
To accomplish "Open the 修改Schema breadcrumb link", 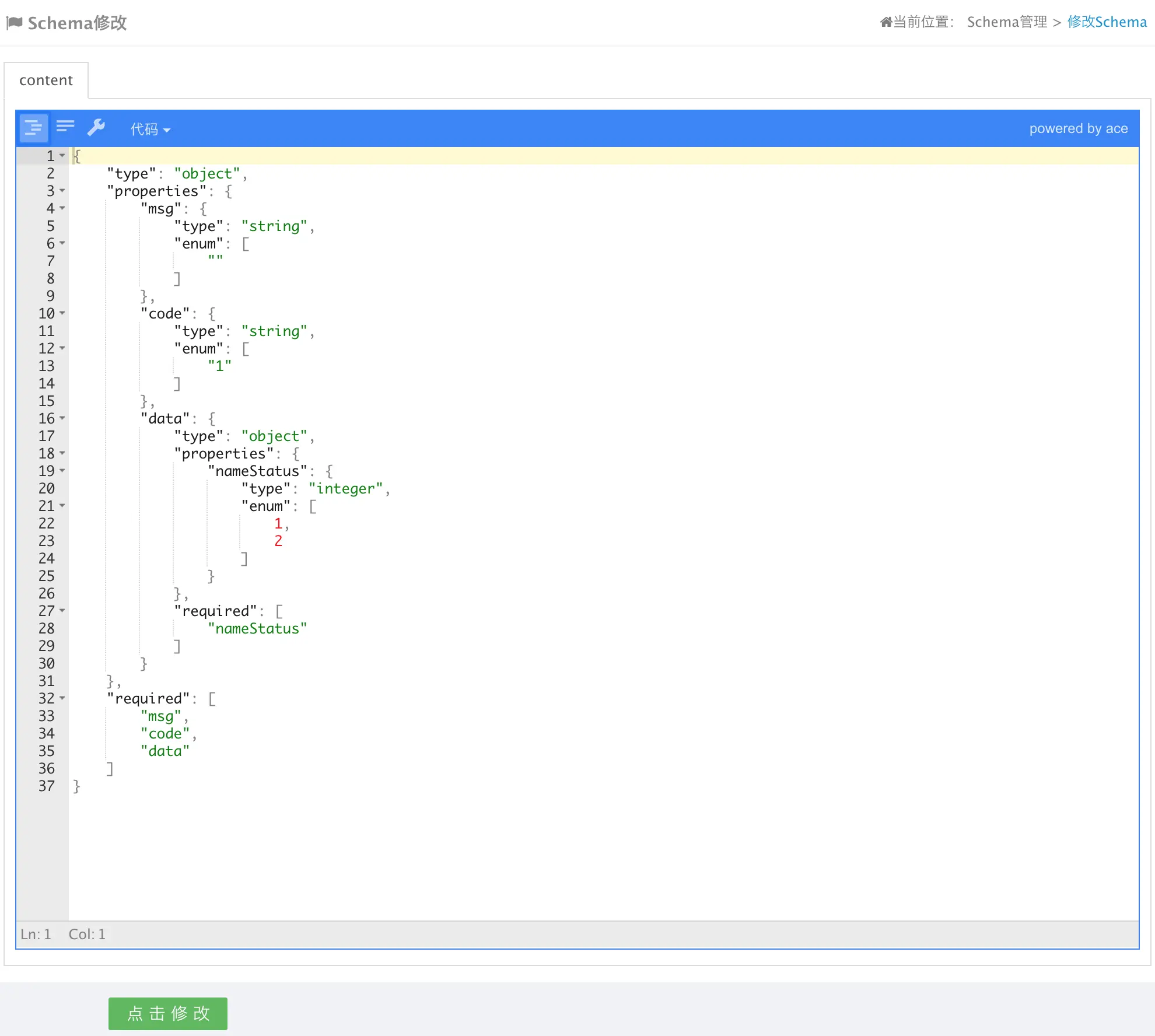I will (1107, 22).
